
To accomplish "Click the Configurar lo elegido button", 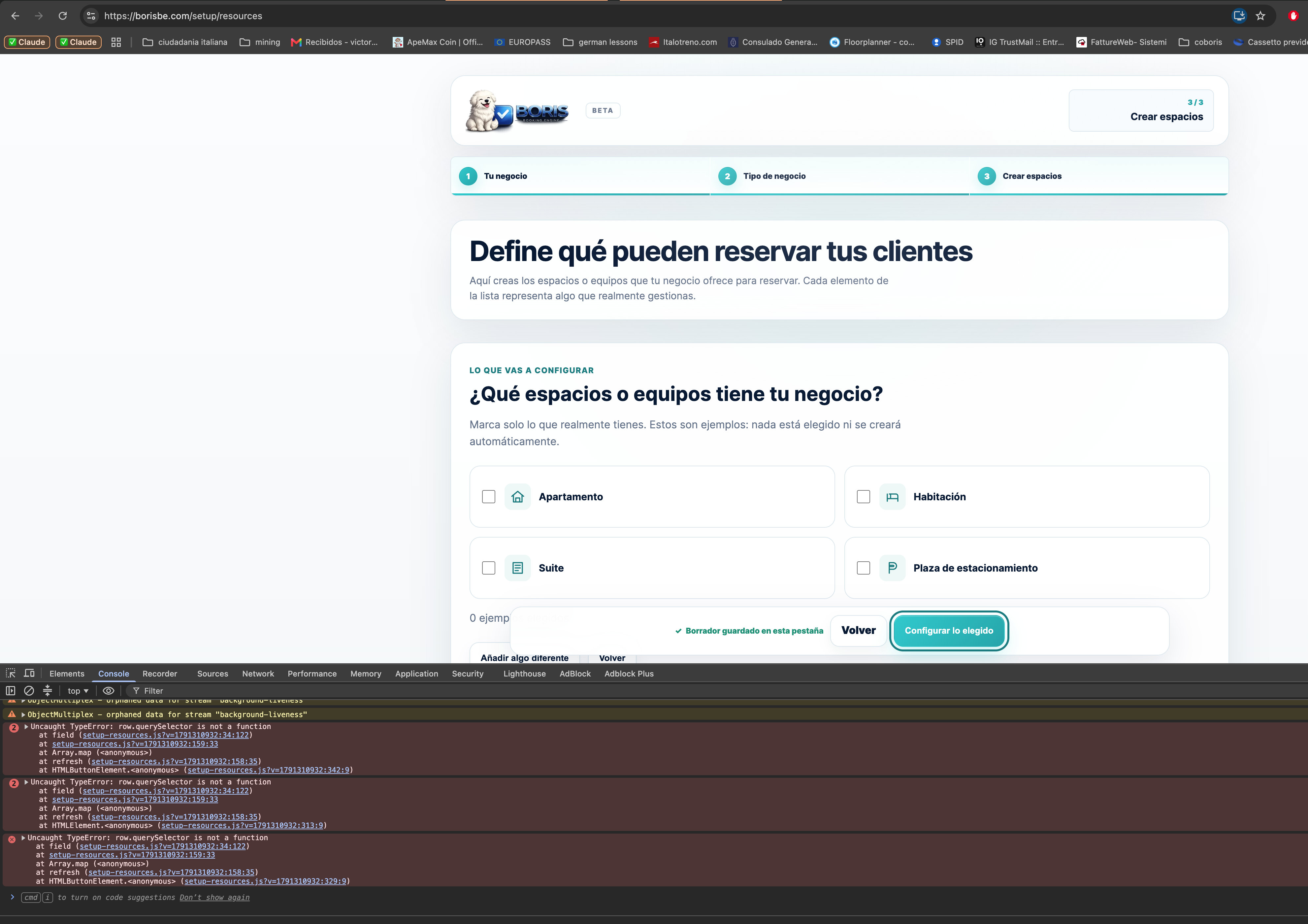I will pyautogui.click(x=949, y=631).
